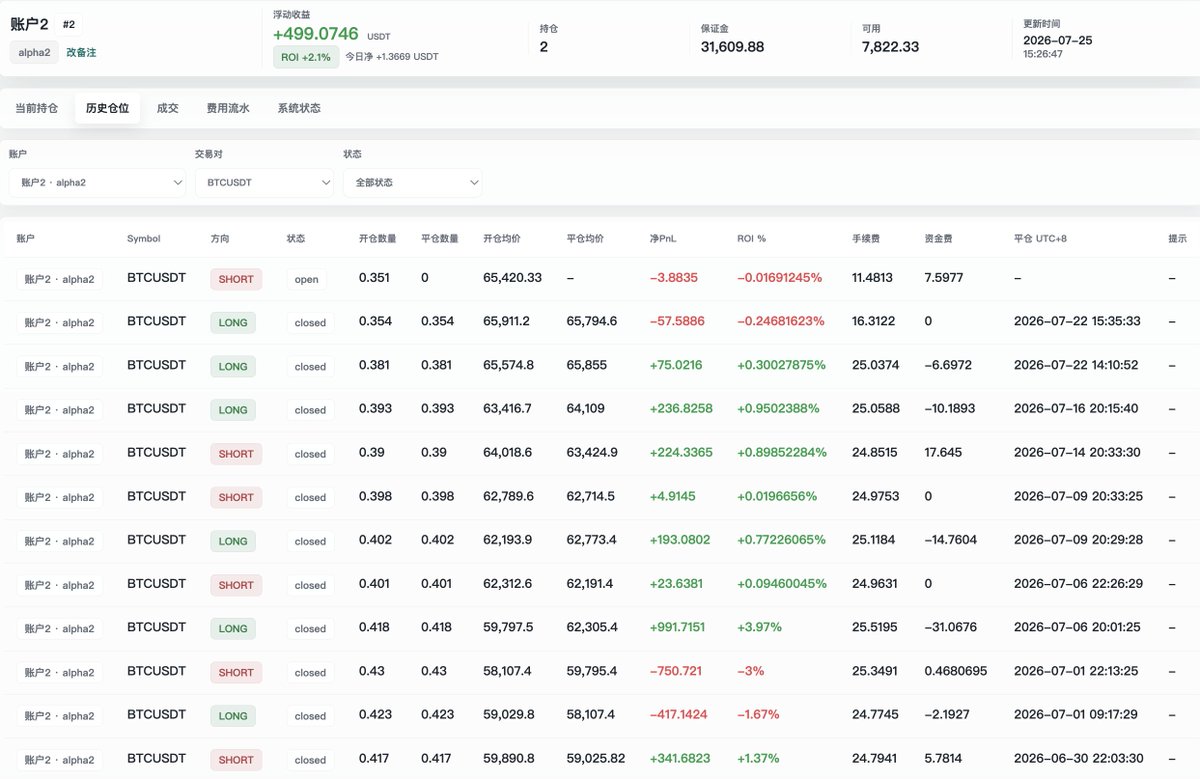Screen dimensions: 1200x779
Task: Click the 开仓数量 column header
Action: tap(378, 239)
